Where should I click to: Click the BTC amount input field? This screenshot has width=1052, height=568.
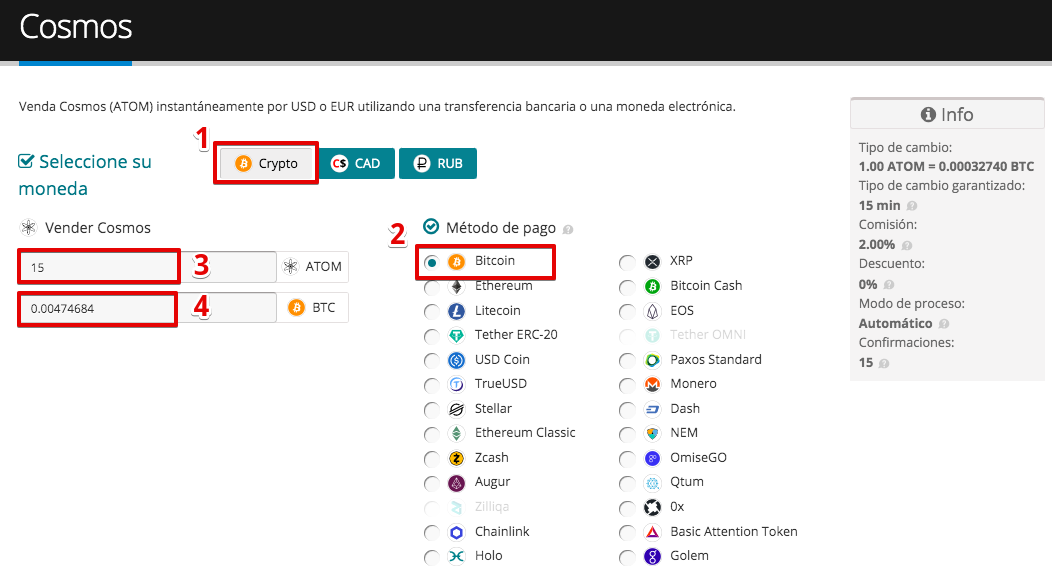pos(148,308)
